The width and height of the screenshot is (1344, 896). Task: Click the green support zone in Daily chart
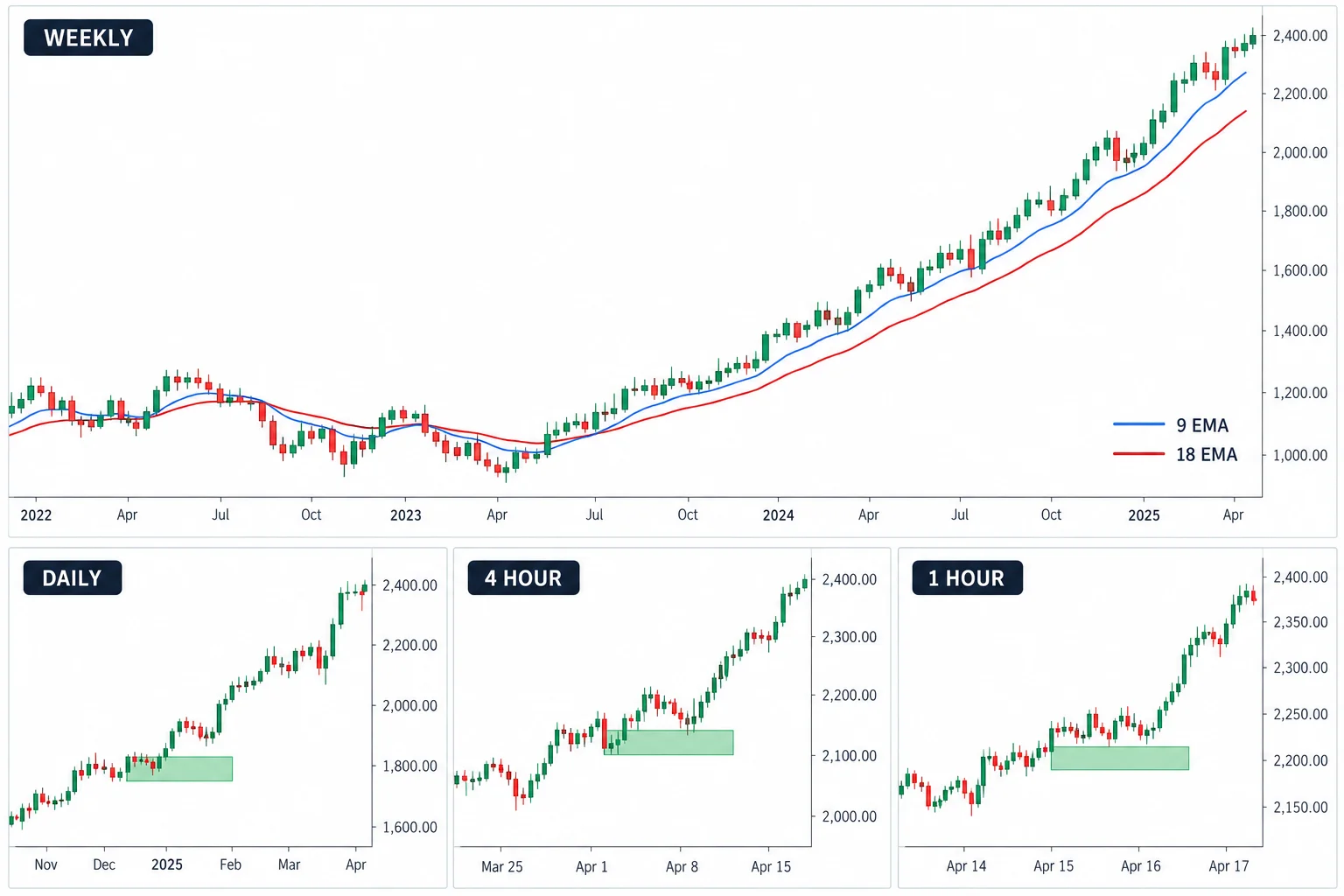click(179, 768)
